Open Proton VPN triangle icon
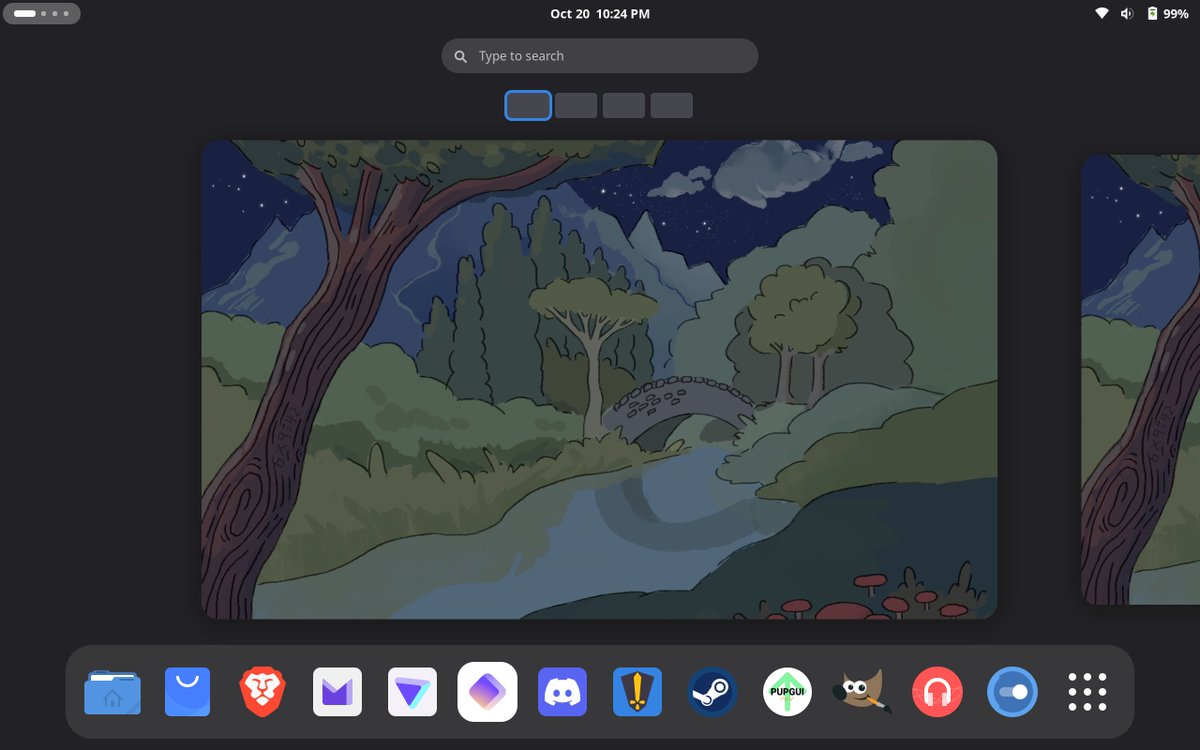Screen dimensions: 1200x750 point(412,692)
